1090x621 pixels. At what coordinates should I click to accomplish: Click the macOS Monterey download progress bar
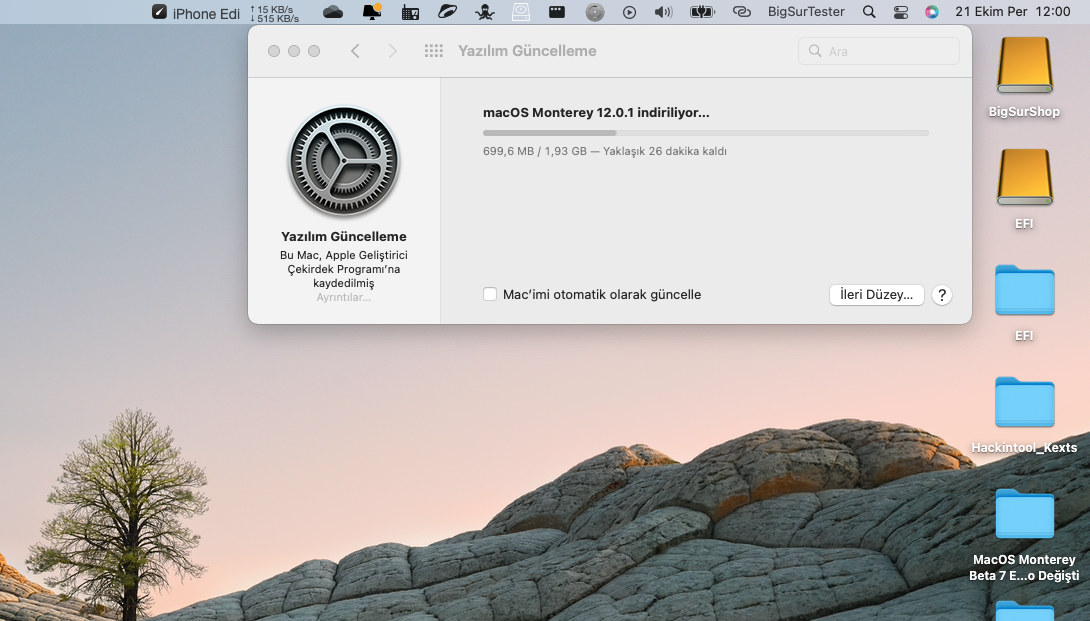tap(705, 133)
